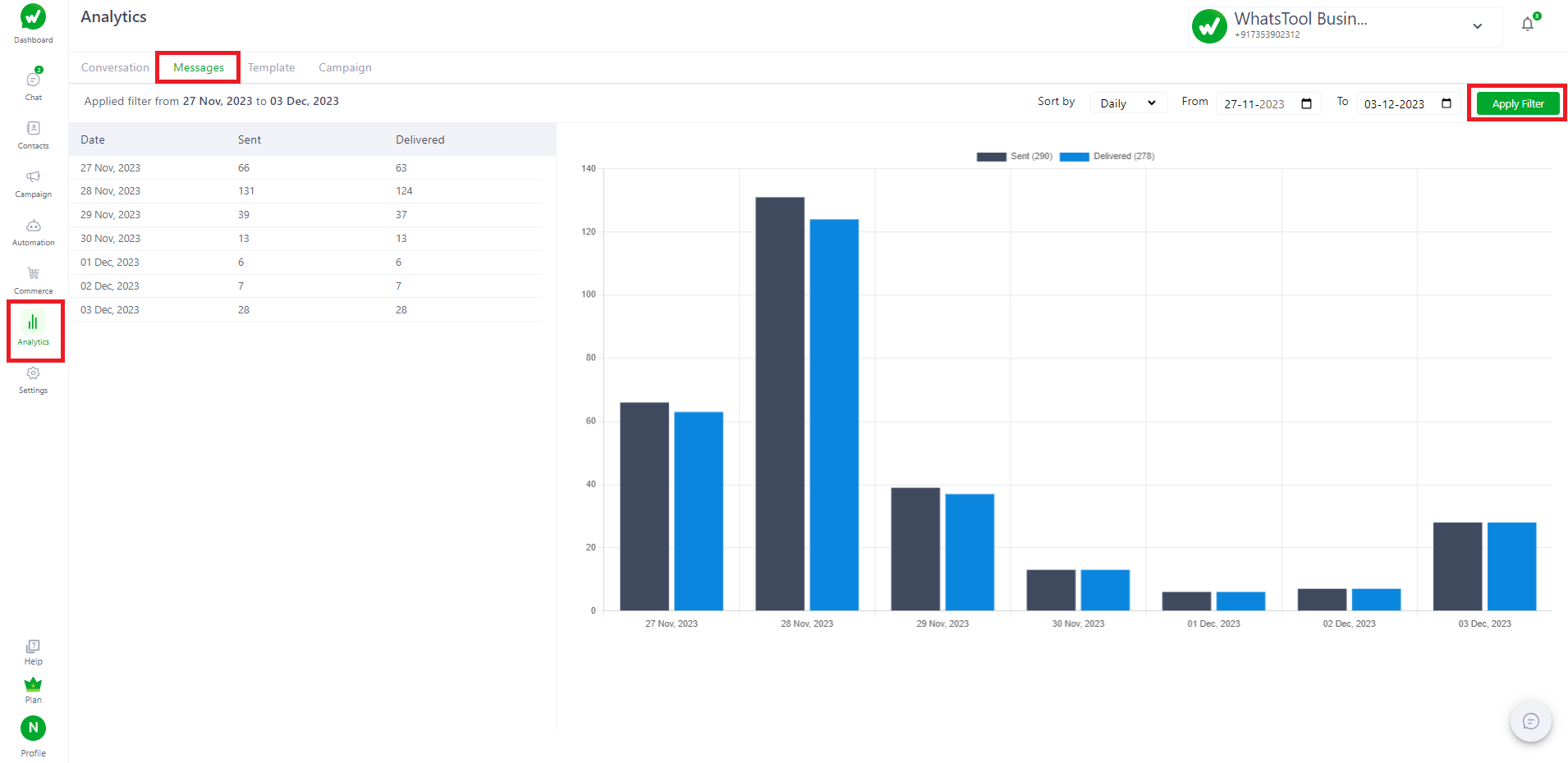
Task: Click the dark Sent bar for 03 Dec
Action: (1457, 566)
